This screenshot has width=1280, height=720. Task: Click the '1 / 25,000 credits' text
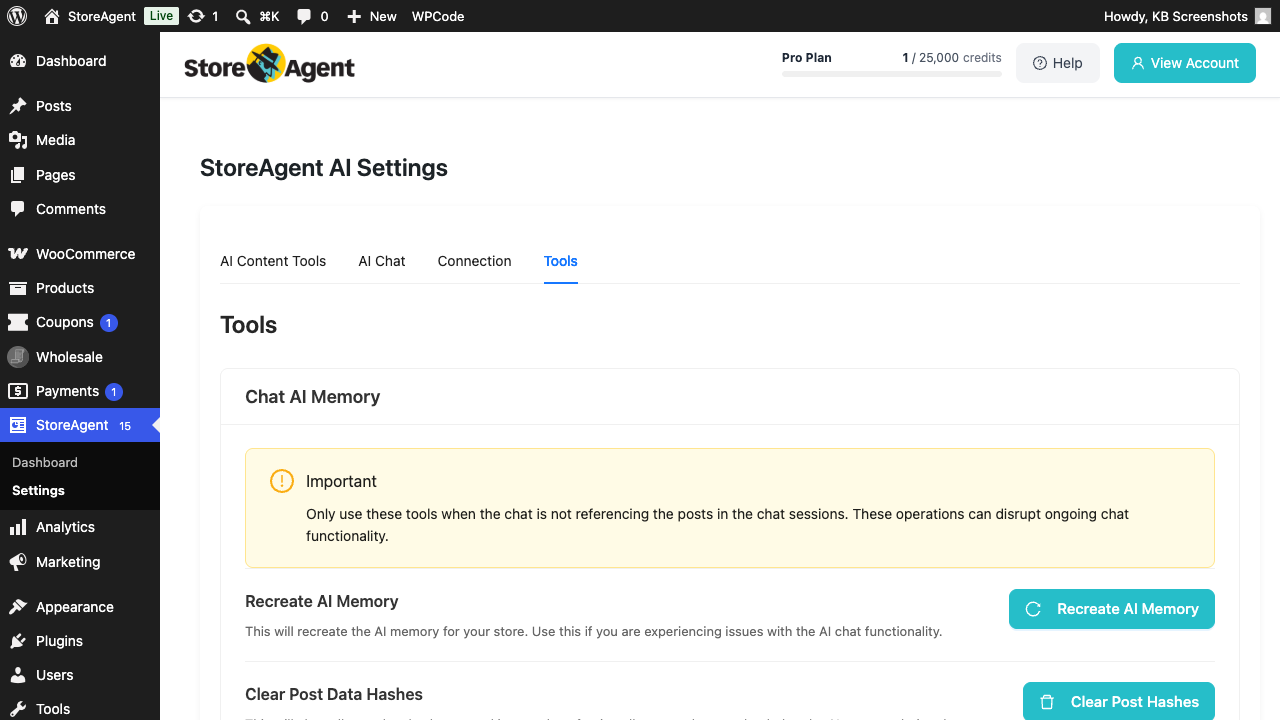[952, 58]
